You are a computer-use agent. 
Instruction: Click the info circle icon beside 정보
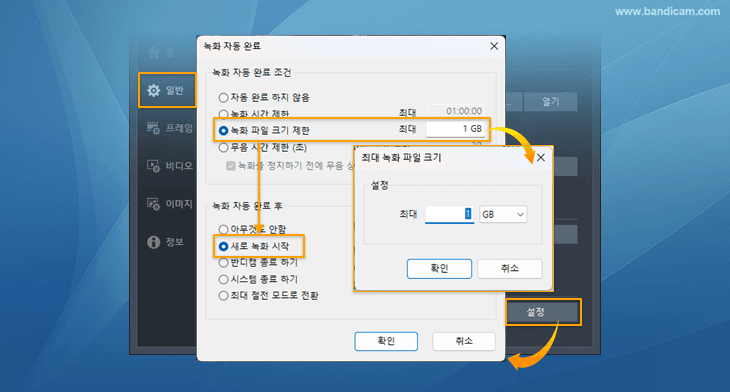tap(153, 242)
